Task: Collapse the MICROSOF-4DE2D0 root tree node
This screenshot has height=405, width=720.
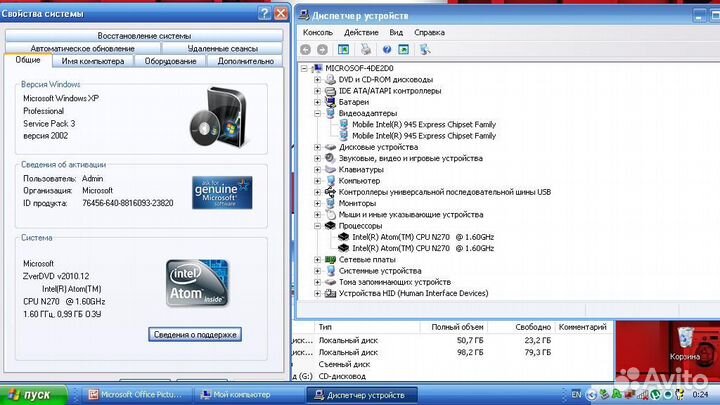Action: 304,68
